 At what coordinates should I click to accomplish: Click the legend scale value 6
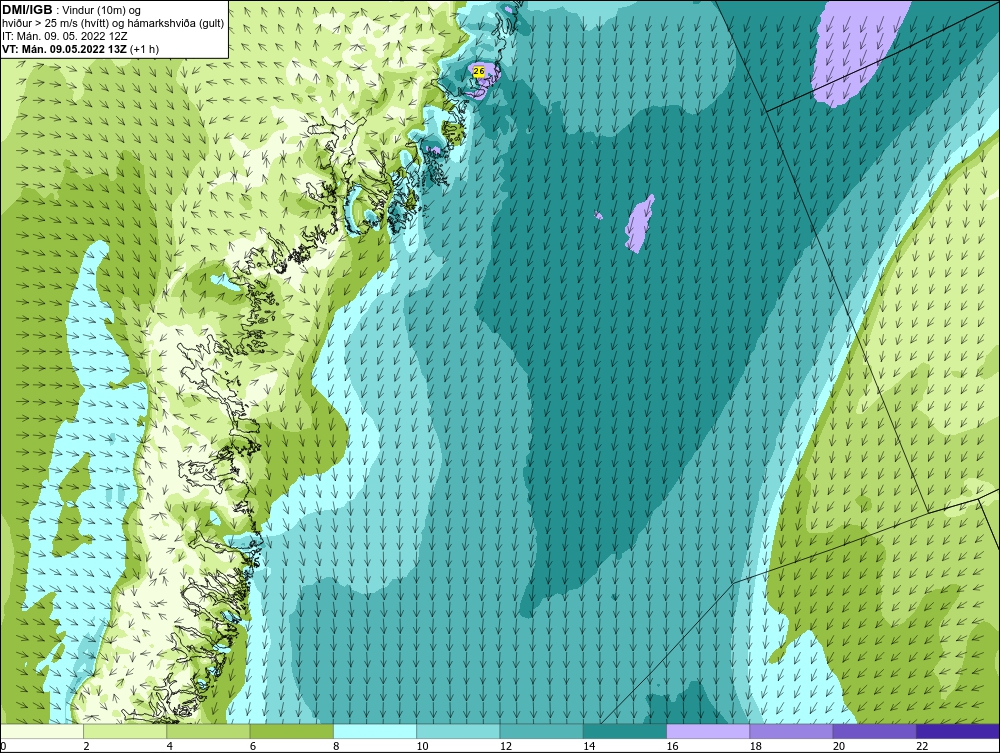tap(253, 747)
